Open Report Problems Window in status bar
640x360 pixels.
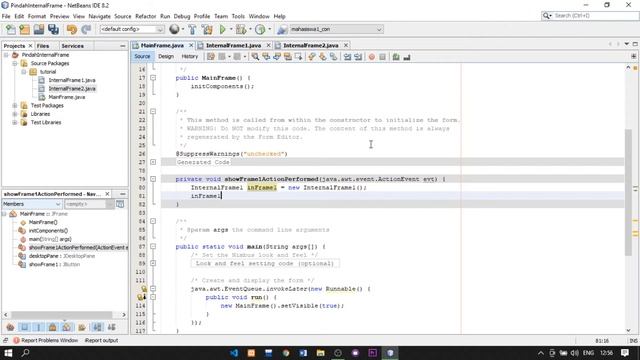click(x=45, y=340)
